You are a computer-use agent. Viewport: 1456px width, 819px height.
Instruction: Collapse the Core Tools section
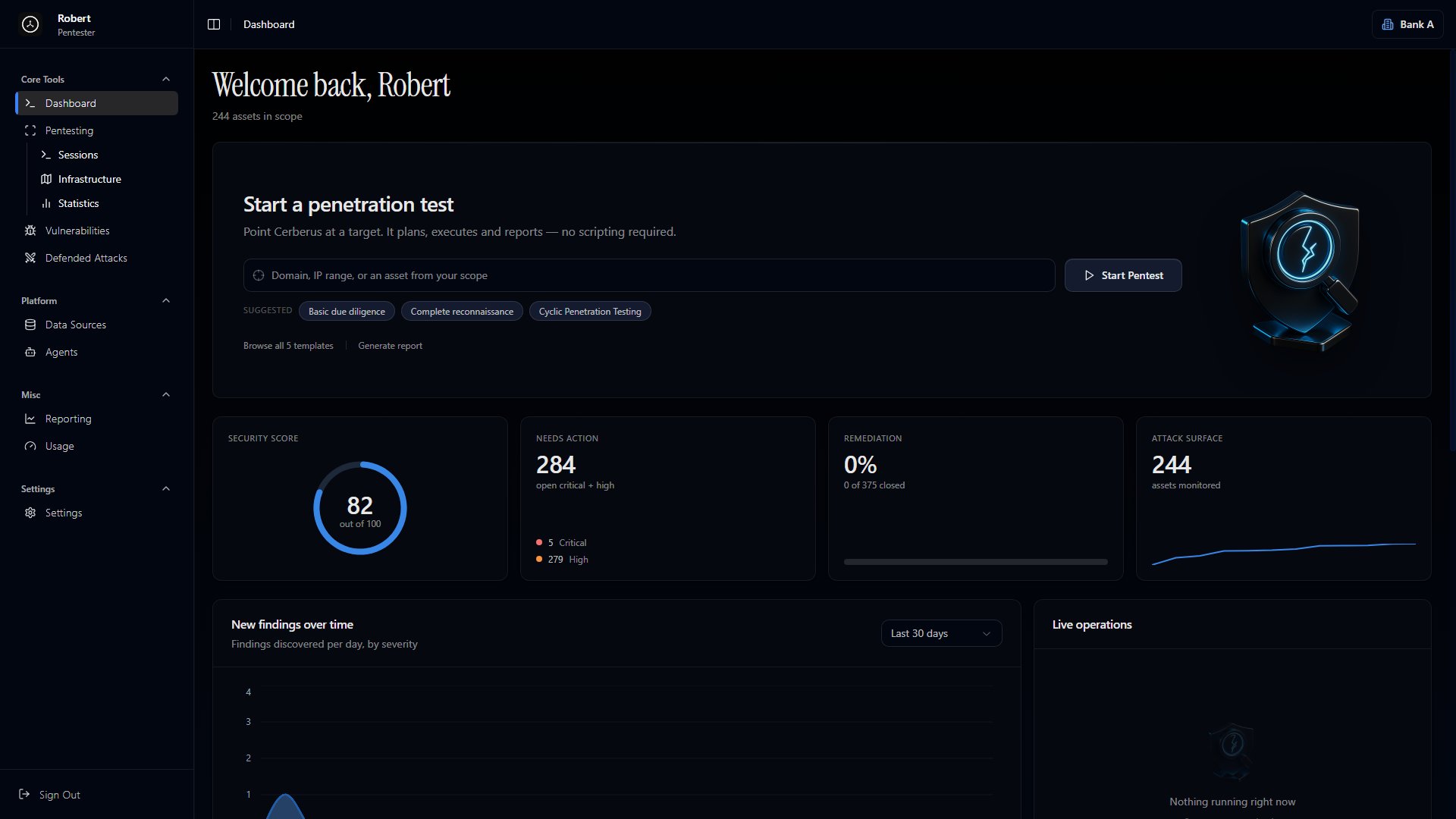pyautogui.click(x=166, y=79)
